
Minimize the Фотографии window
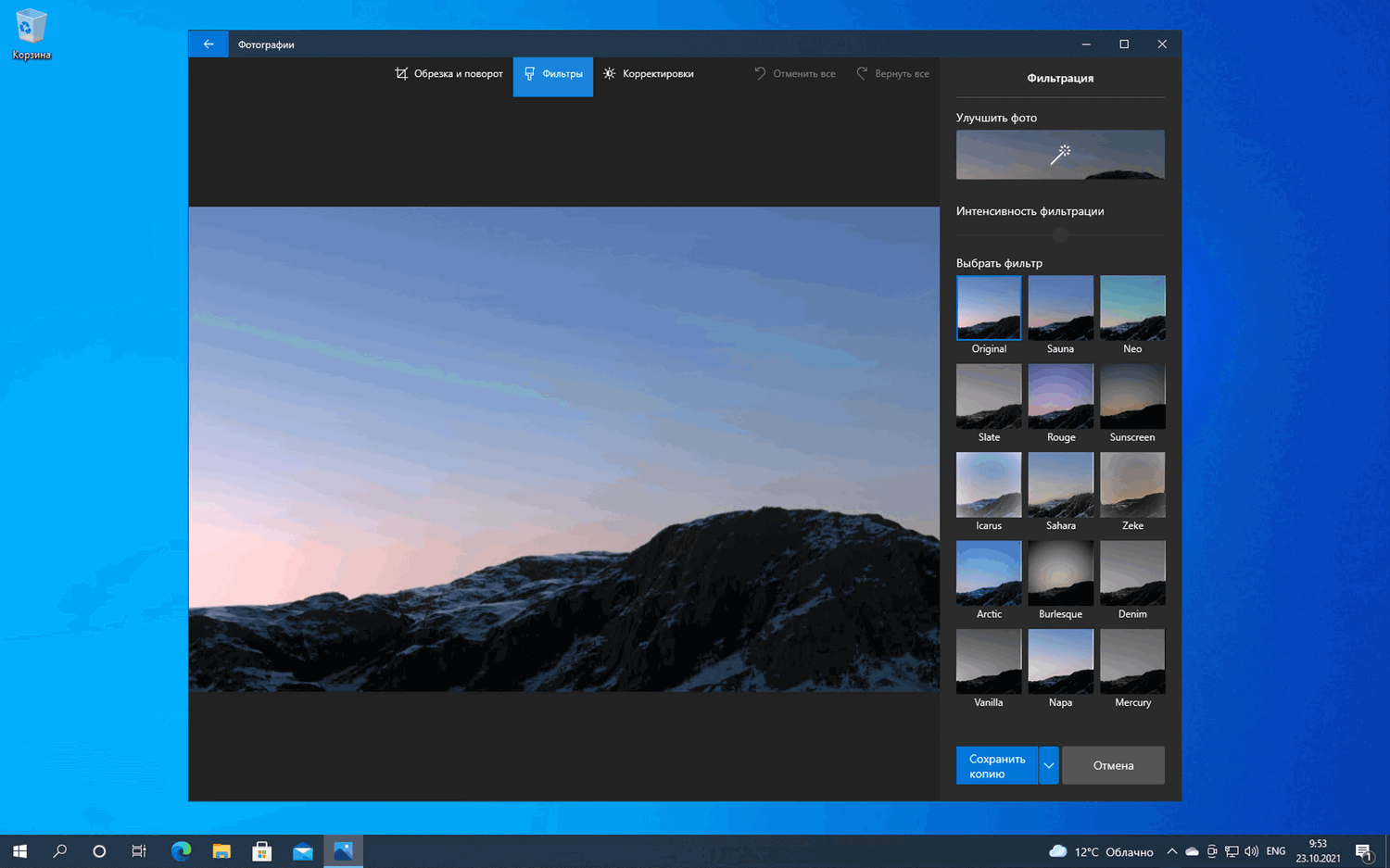pyautogui.click(x=1086, y=44)
